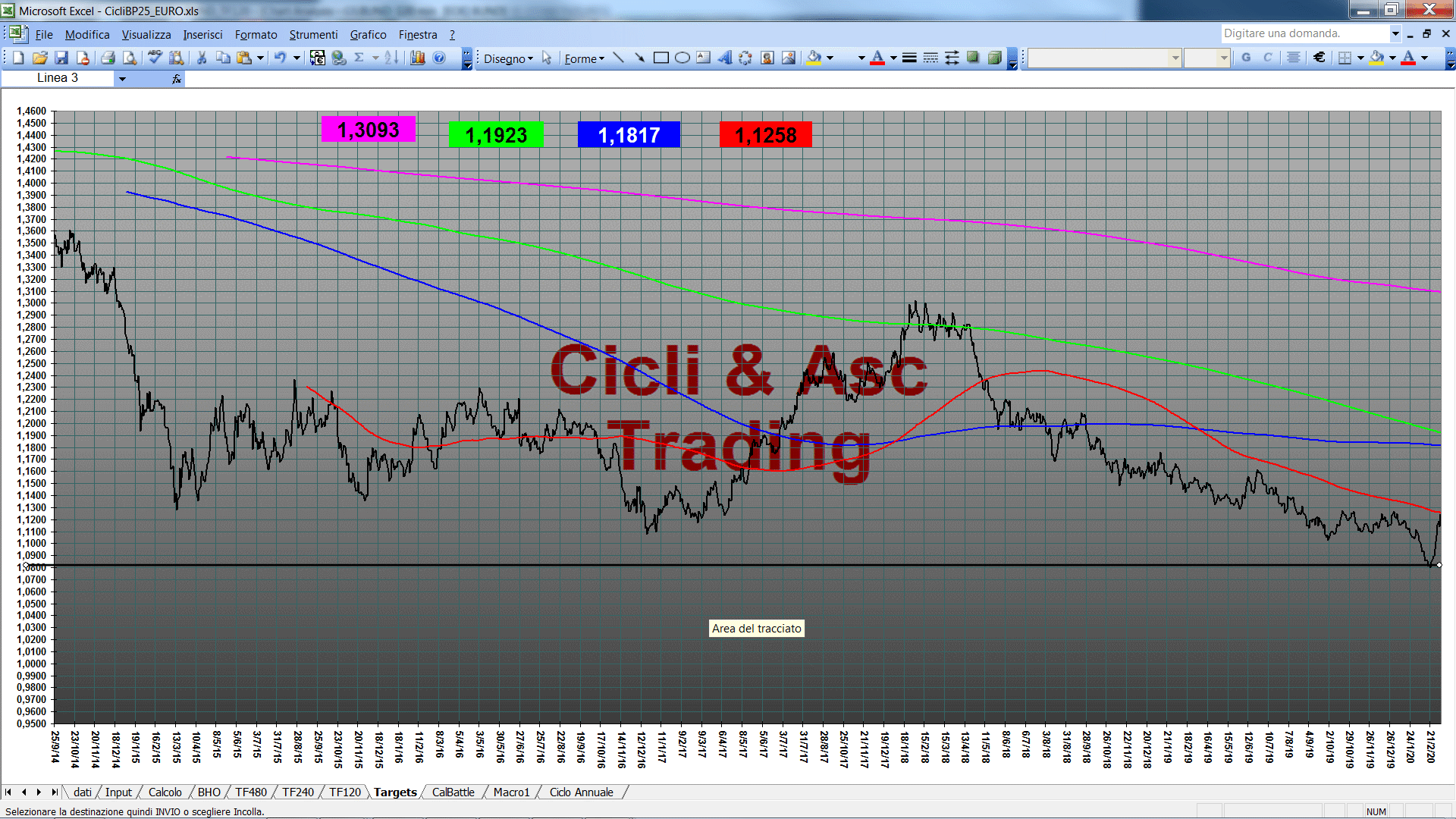Open the Line Style options
Screen dimensions: 1456x819
909,58
